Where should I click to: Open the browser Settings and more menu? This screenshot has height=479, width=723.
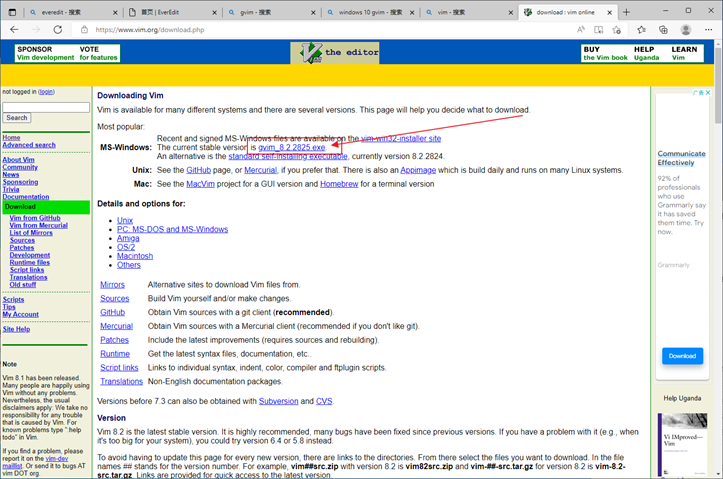pos(709,30)
